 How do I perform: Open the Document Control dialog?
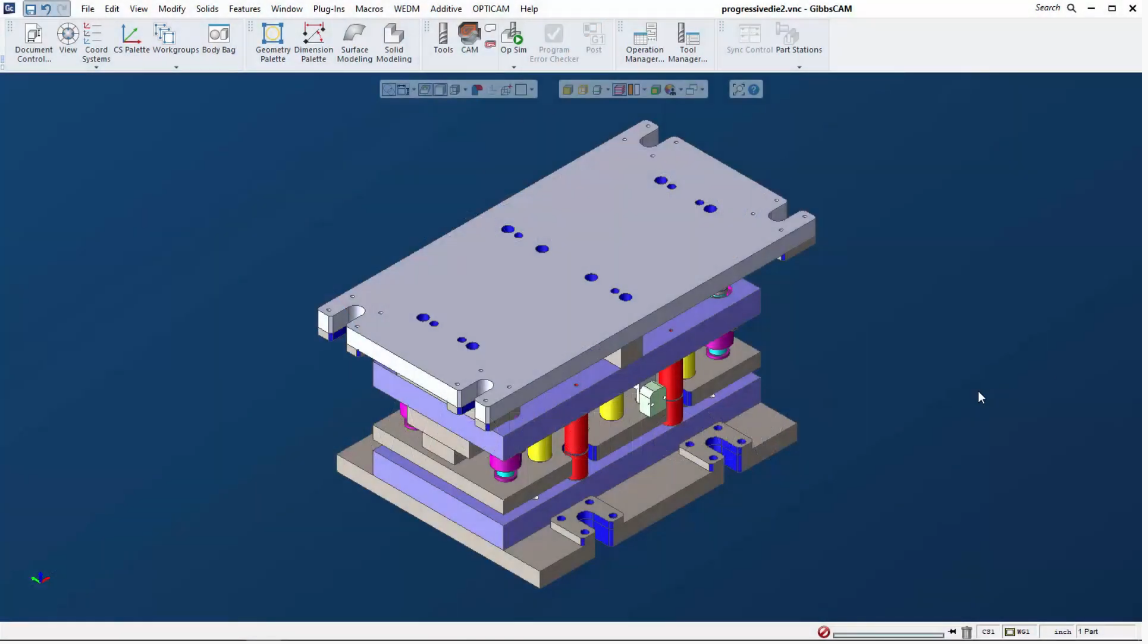point(34,42)
